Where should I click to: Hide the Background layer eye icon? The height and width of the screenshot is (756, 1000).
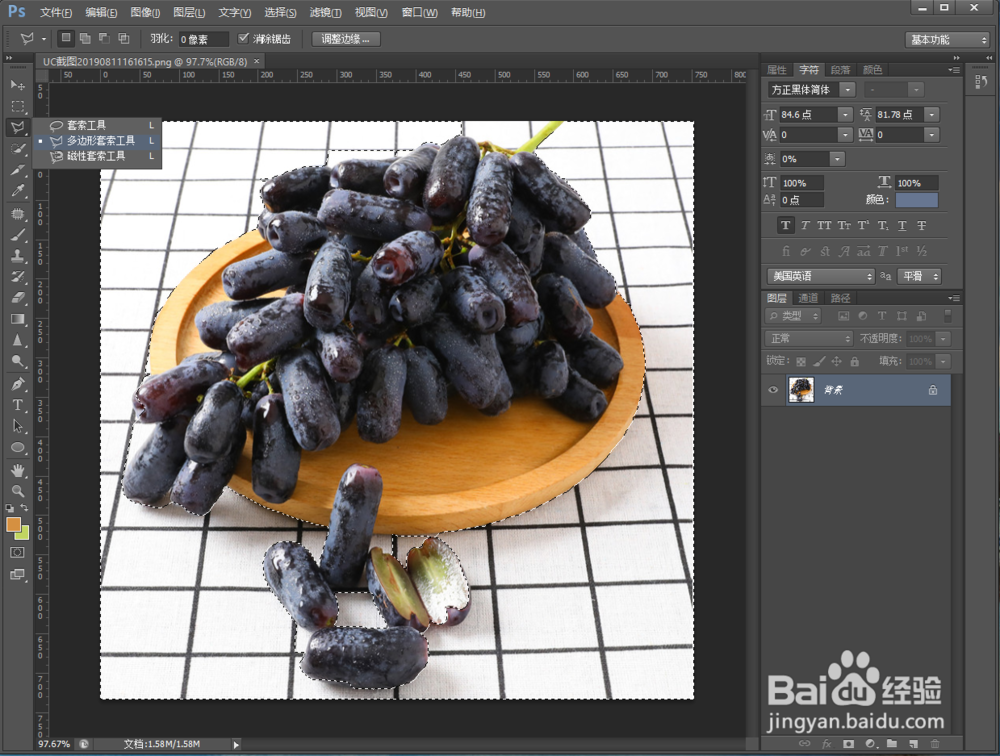[773, 390]
